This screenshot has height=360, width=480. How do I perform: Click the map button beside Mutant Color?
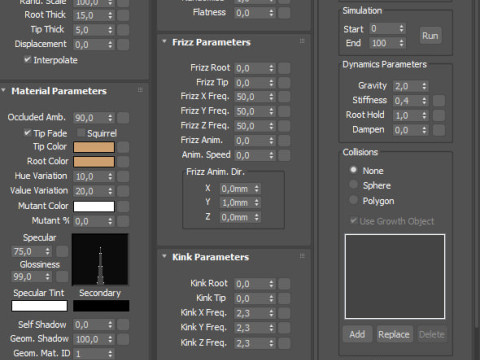point(123,206)
